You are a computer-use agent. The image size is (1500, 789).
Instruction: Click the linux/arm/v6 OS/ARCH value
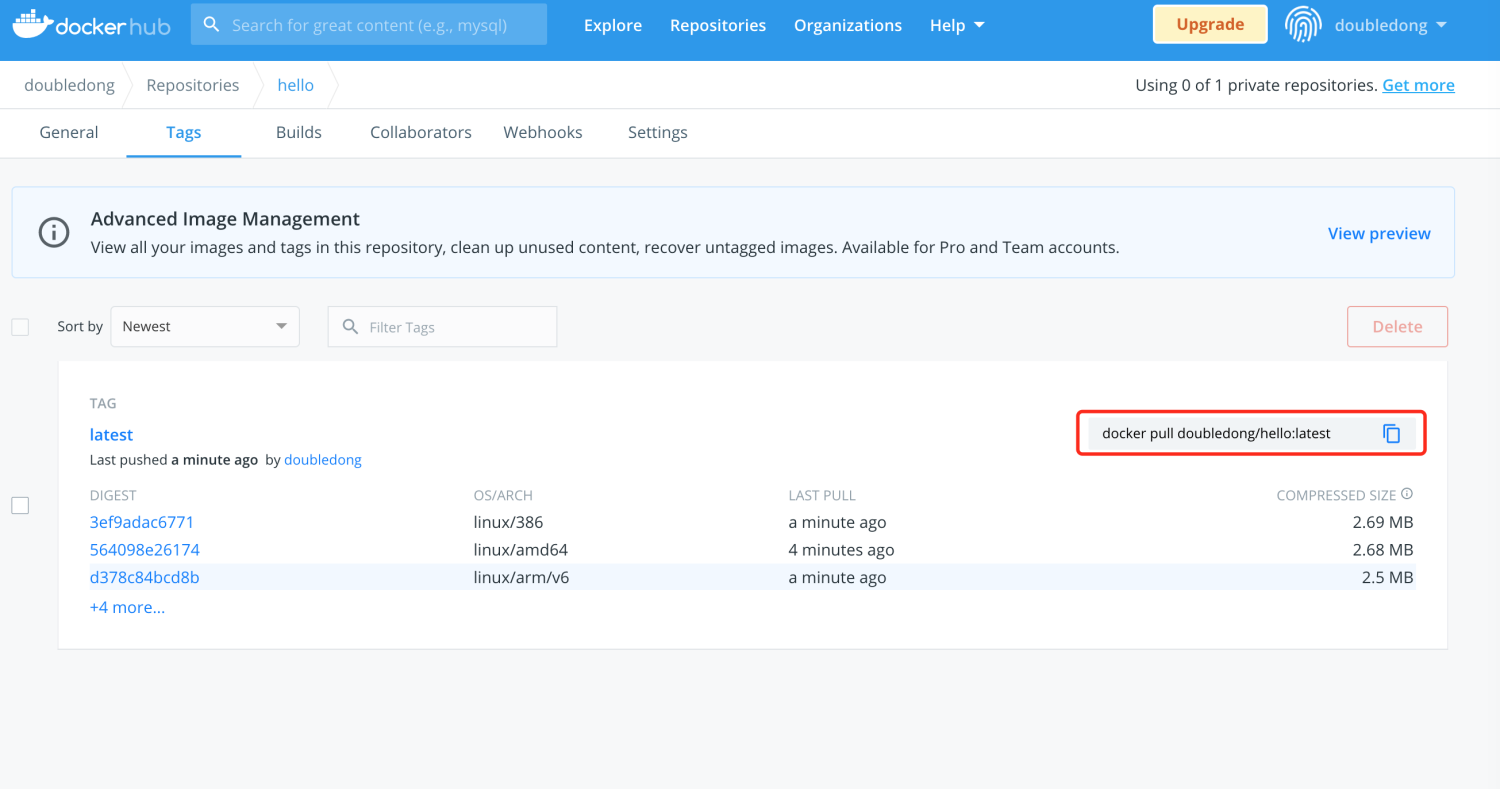point(521,577)
